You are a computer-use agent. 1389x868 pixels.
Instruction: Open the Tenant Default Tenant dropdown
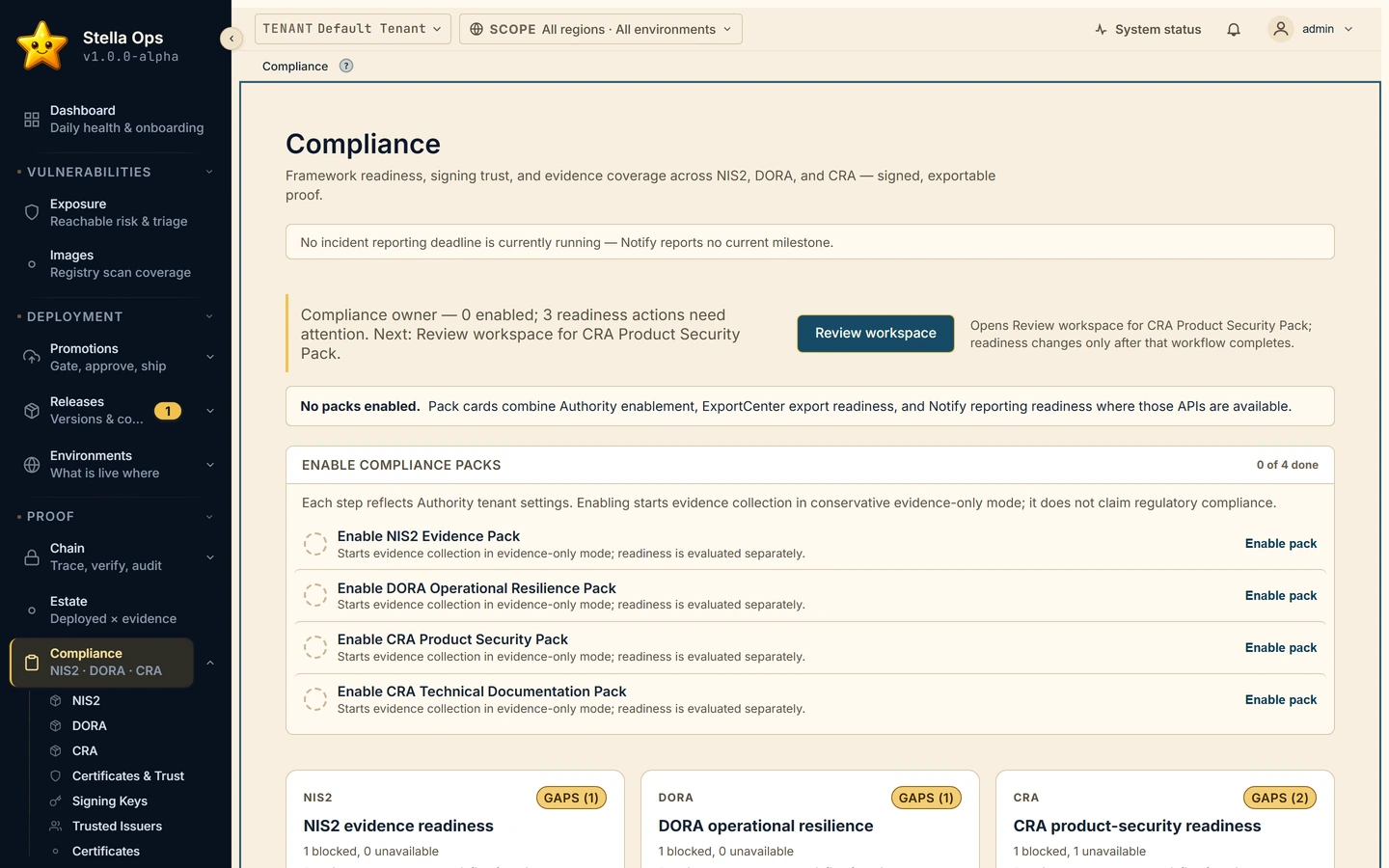click(x=353, y=29)
